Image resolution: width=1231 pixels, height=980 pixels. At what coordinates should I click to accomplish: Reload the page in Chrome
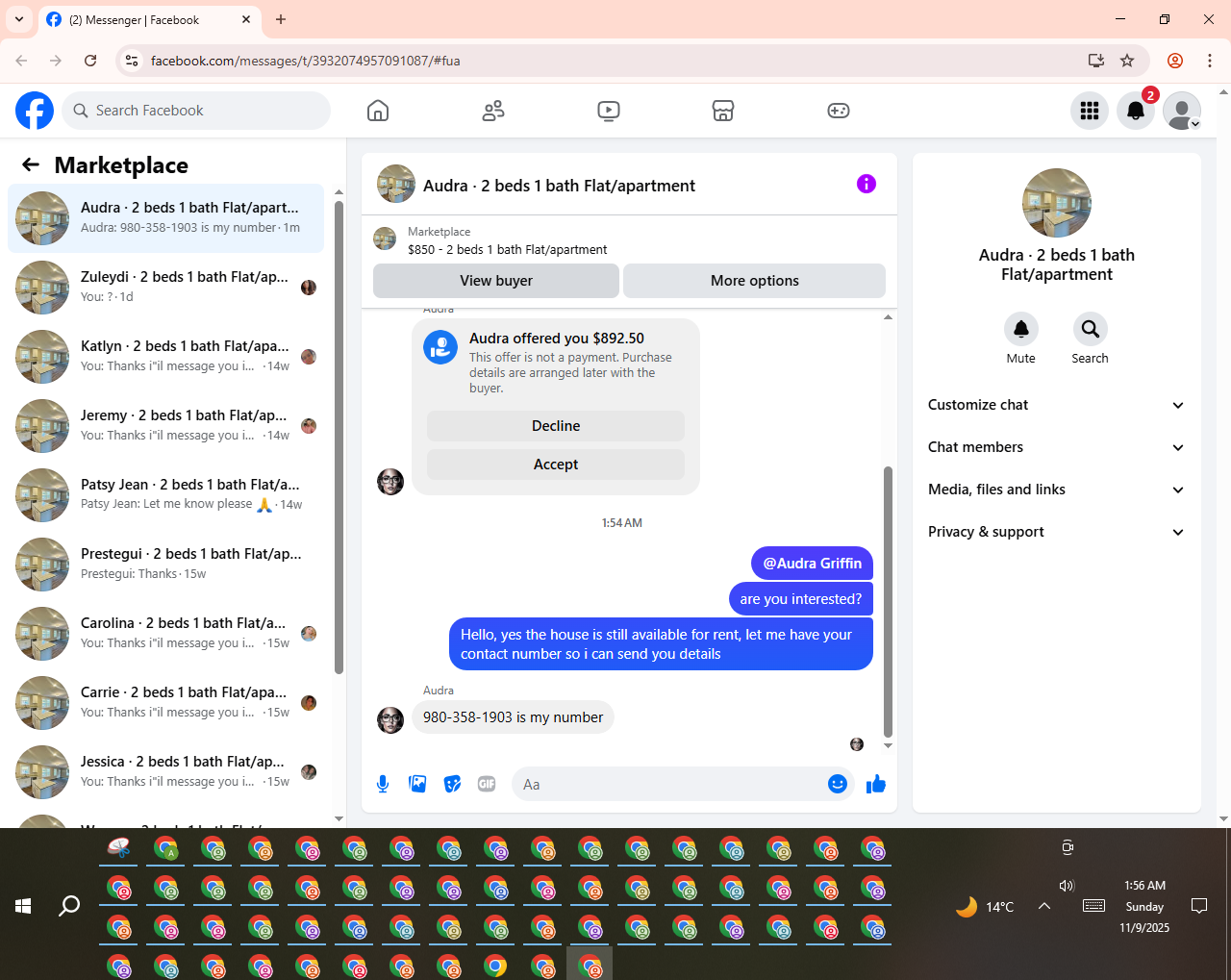click(90, 61)
